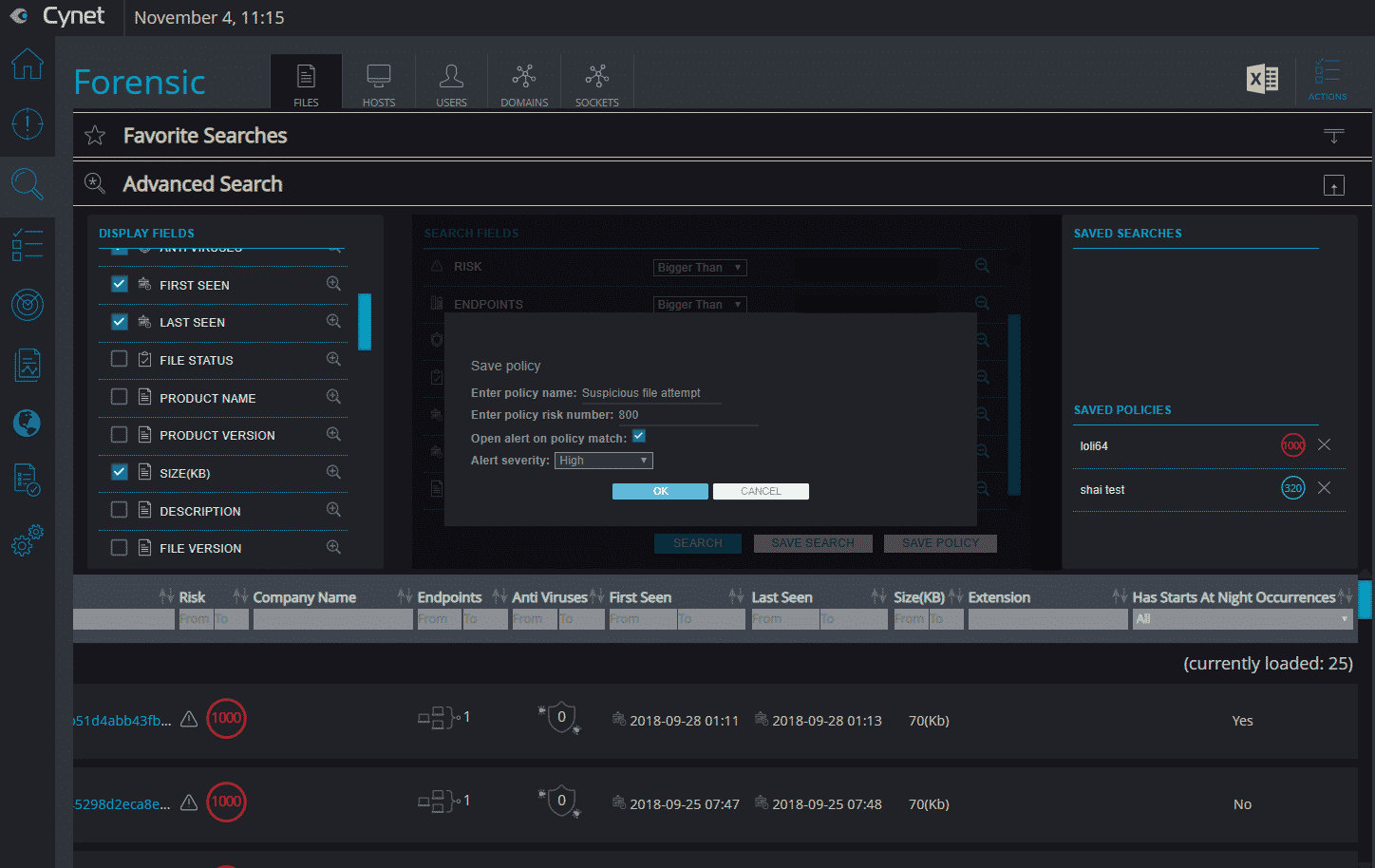Open the reports chart sidebar icon
Viewport: 1375px width, 868px height.
(27, 365)
